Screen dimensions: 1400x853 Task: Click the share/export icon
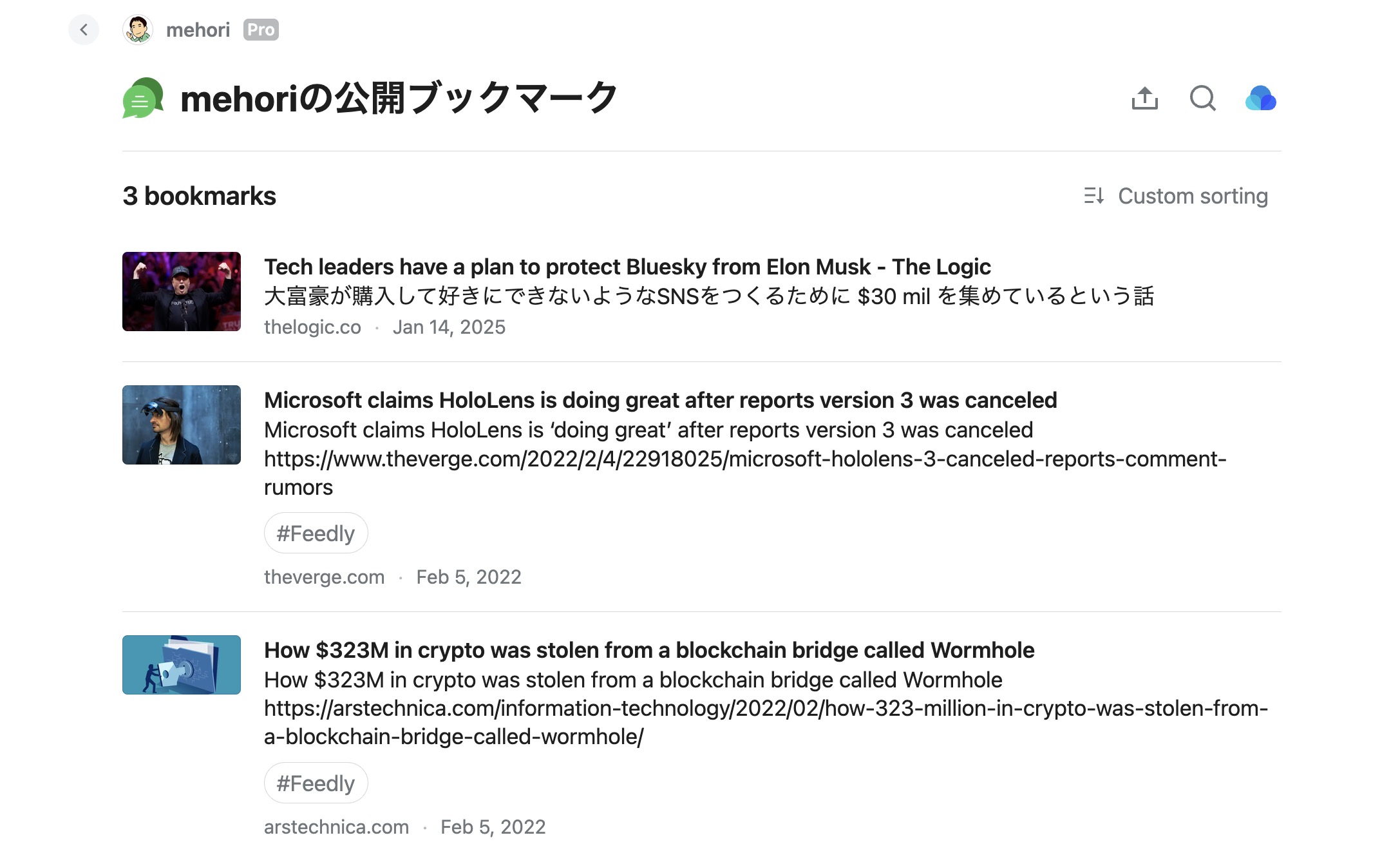1144,99
